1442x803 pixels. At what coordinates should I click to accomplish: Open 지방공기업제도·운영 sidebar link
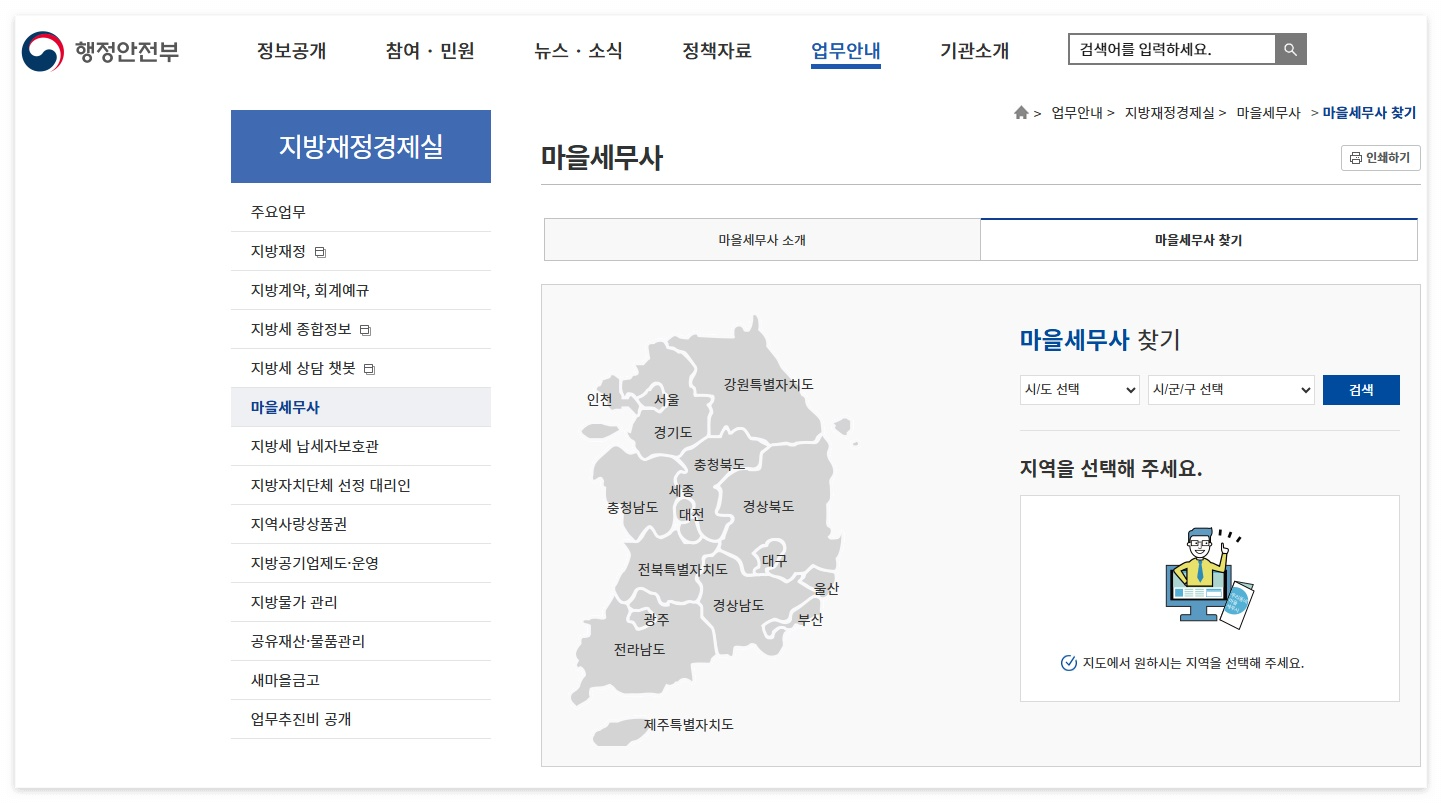(x=361, y=563)
